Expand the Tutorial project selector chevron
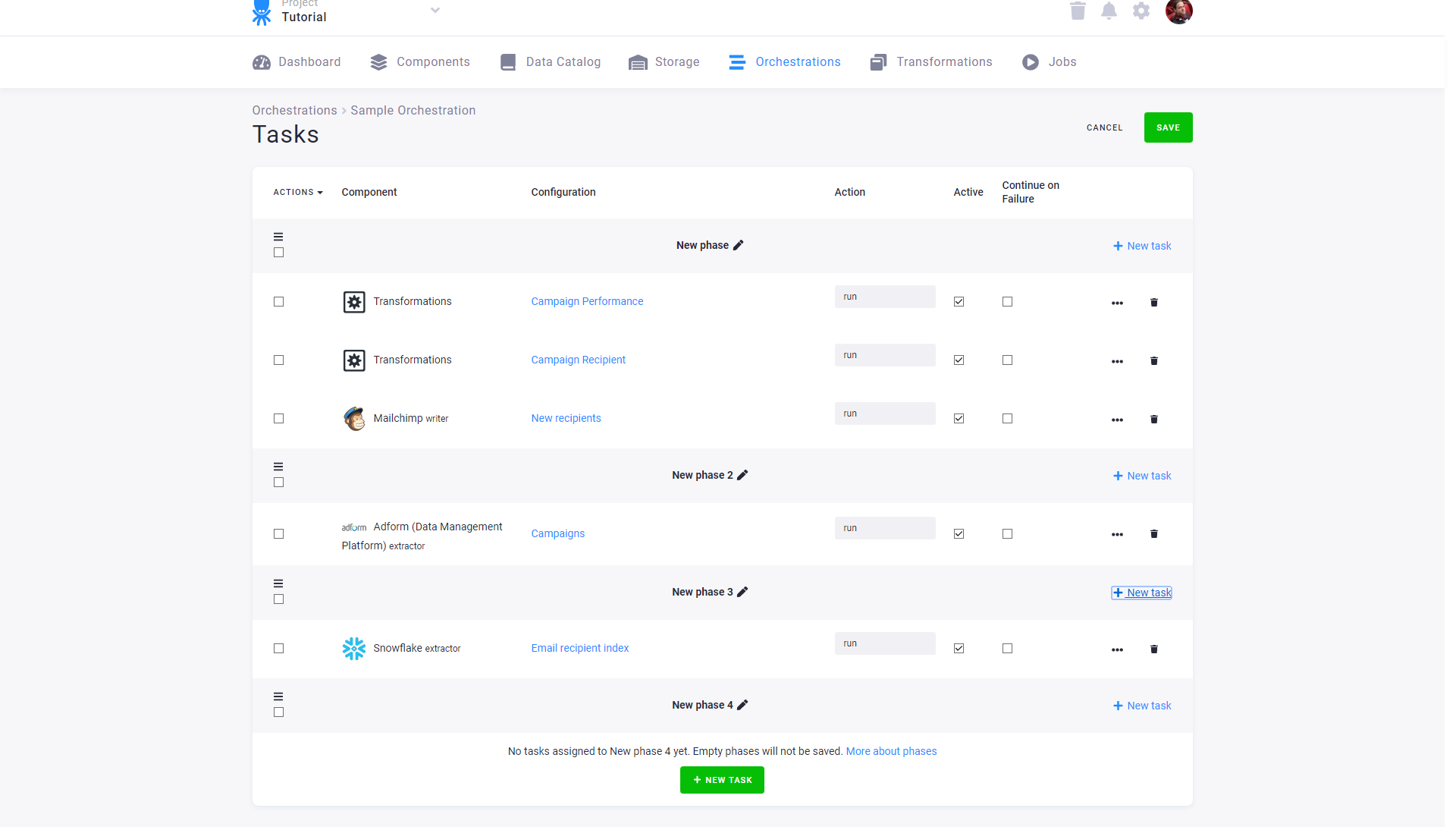The width and height of the screenshot is (1456, 827). [x=435, y=10]
